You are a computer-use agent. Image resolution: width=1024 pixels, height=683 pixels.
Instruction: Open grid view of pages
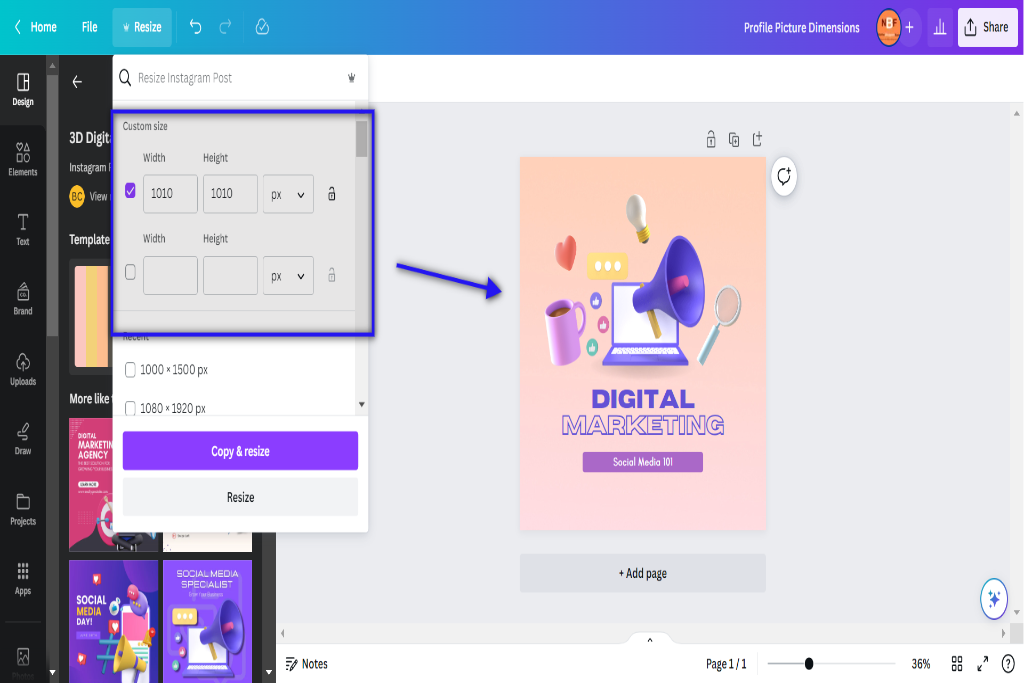[957, 664]
